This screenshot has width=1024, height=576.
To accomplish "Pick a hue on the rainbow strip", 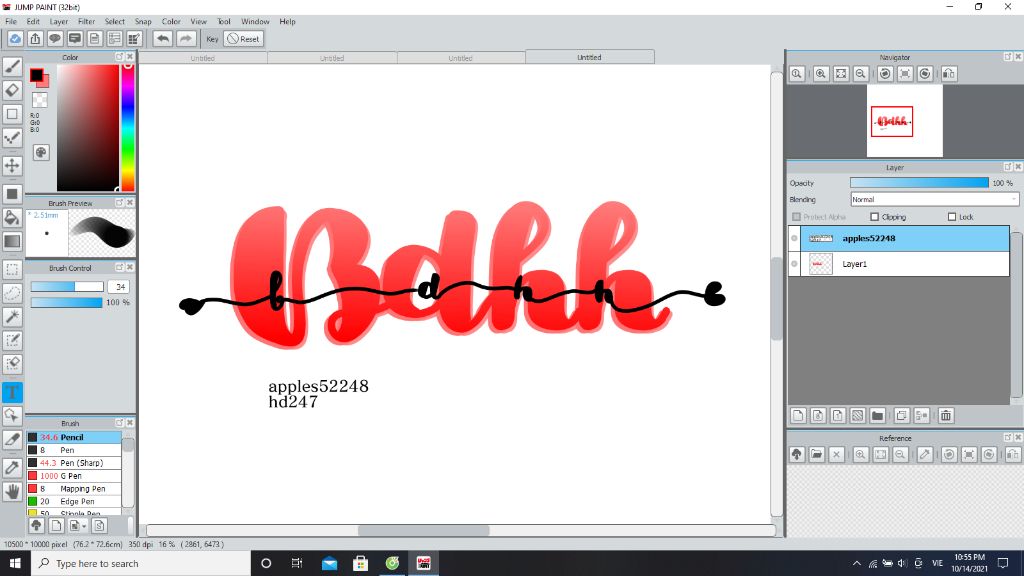I will click(x=128, y=127).
